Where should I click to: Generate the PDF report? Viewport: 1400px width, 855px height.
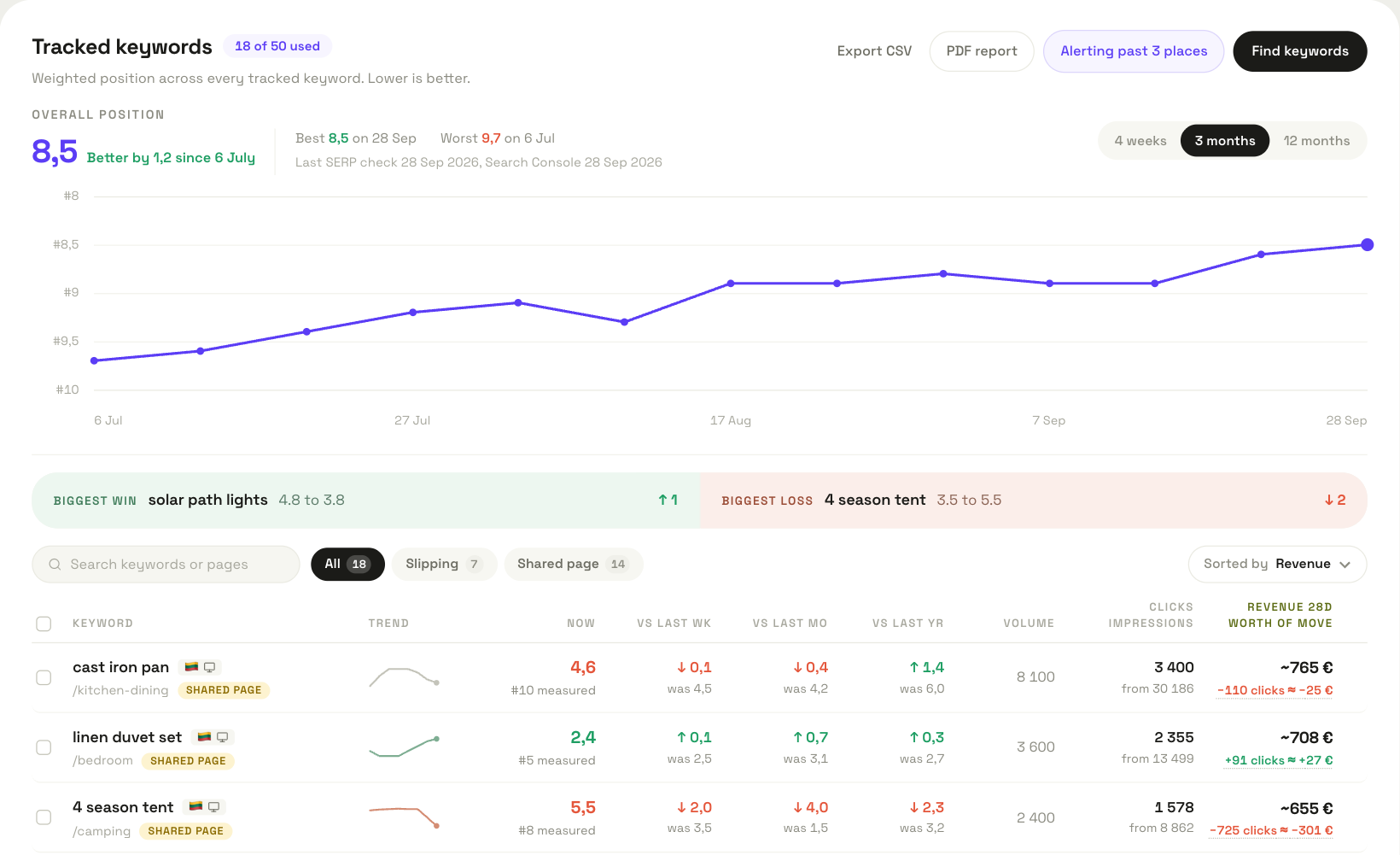(982, 51)
